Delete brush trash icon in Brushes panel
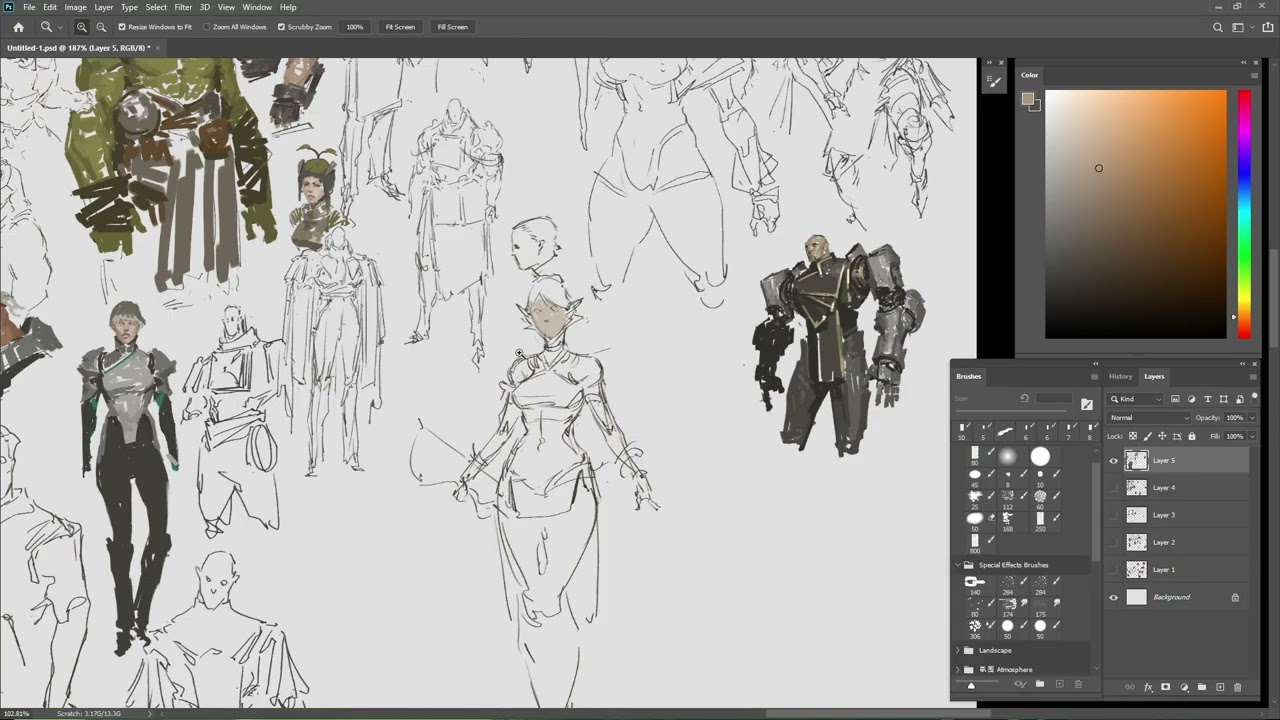1280x720 pixels. pyautogui.click(x=1078, y=684)
